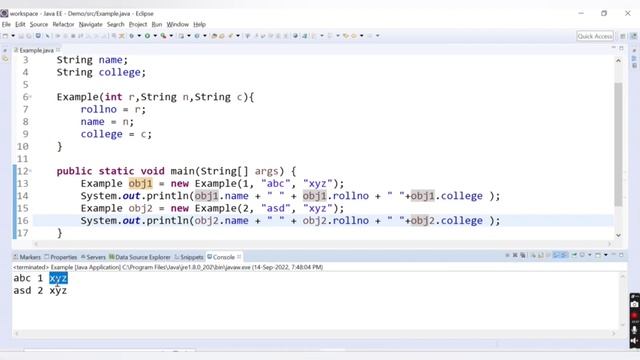Switch to the Data Source Explorer tab
Viewport: 640px width, 360px height.
pyautogui.click(x=140, y=257)
